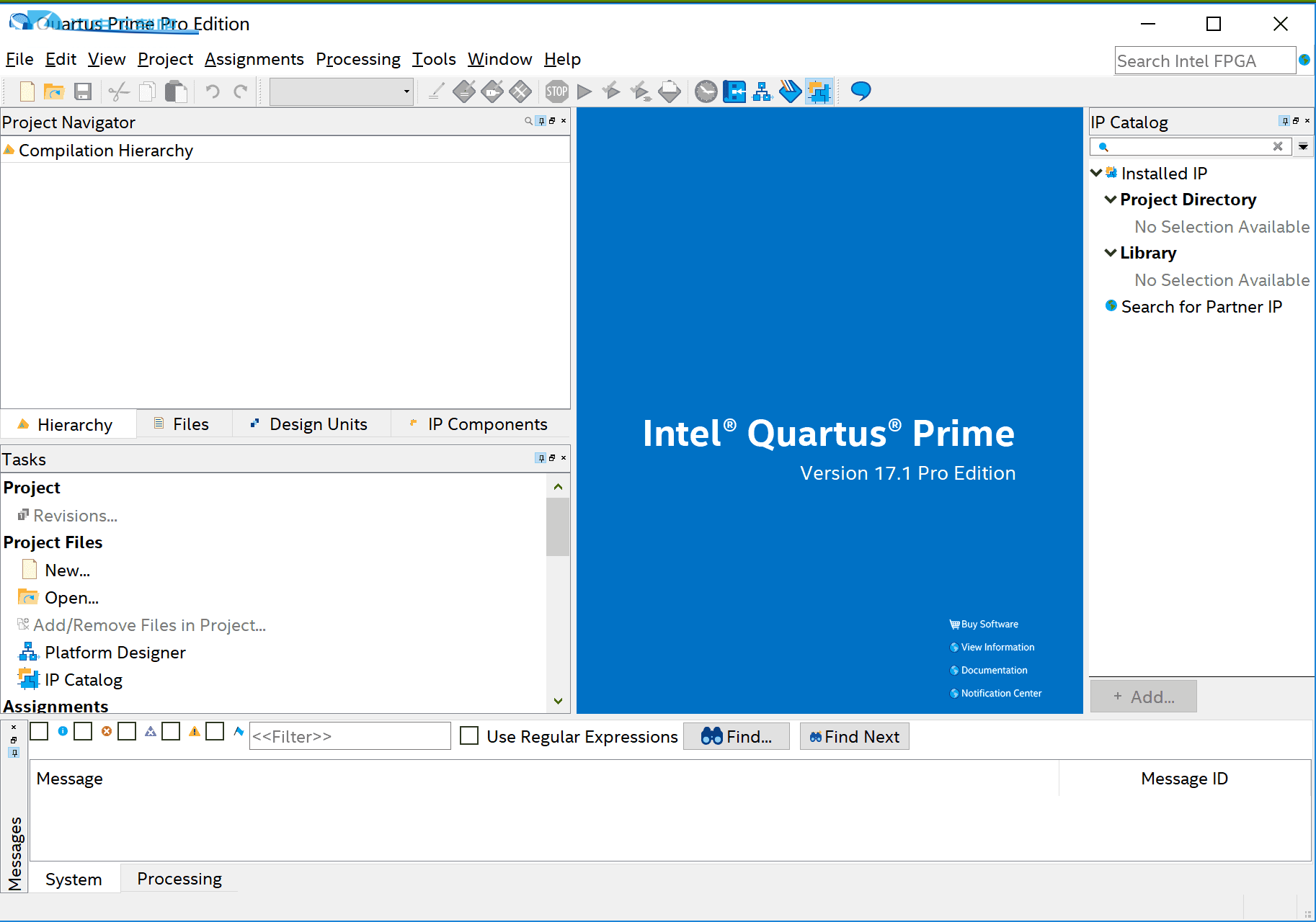Viewport: 1316px width, 922px height.
Task: Click the Undo arrow icon
Action: coord(212,91)
